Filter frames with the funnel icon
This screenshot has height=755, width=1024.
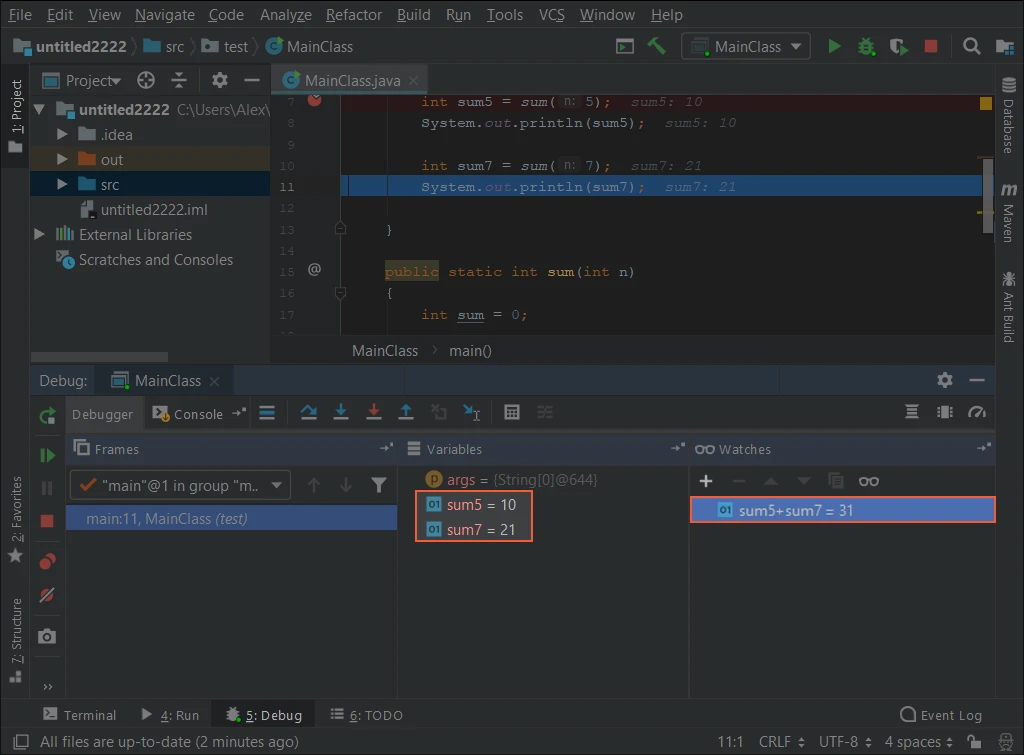pos(379,485)
